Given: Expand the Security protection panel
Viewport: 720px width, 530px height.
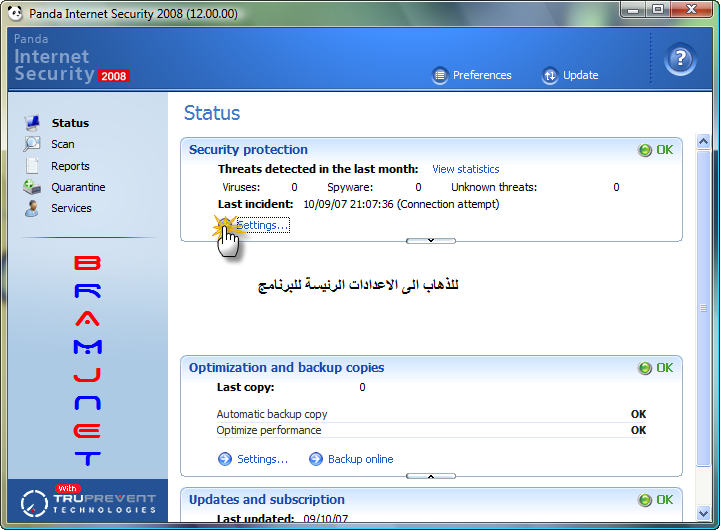Looking at the screenshot, I should pos(431,241).
